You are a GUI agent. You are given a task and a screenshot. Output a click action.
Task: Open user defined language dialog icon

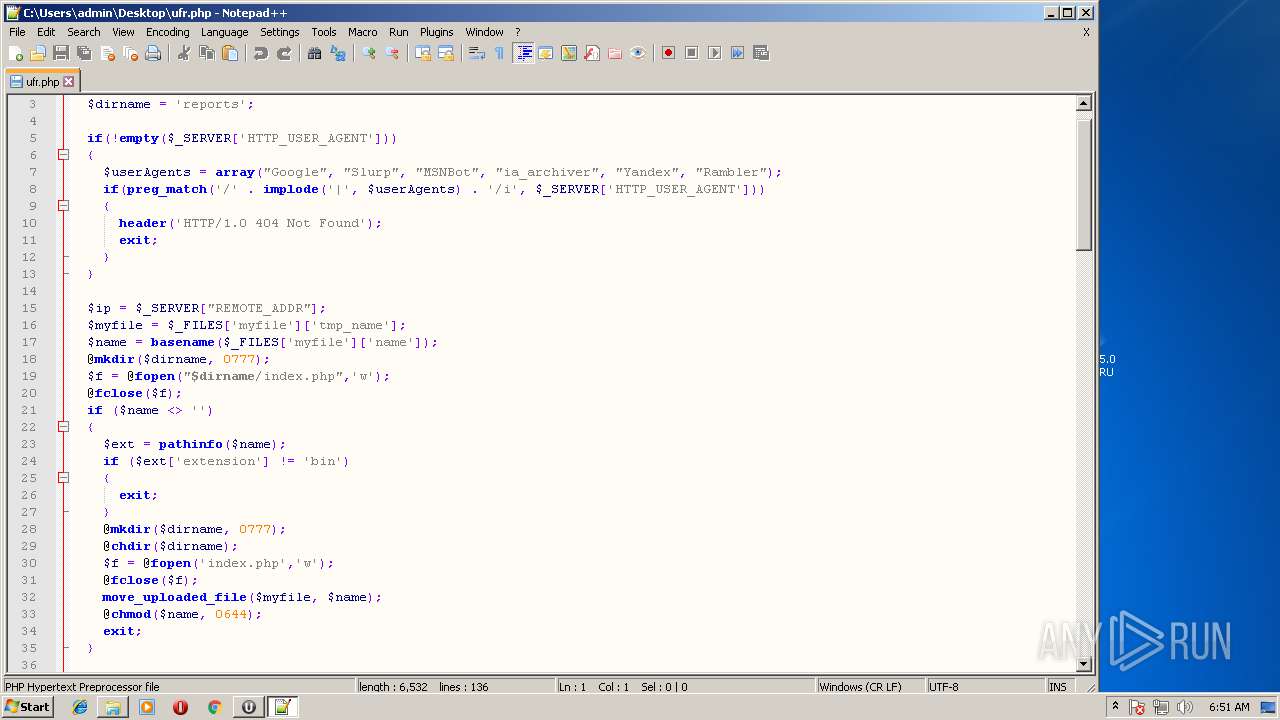pyautogui.click(x=546, y=53)
